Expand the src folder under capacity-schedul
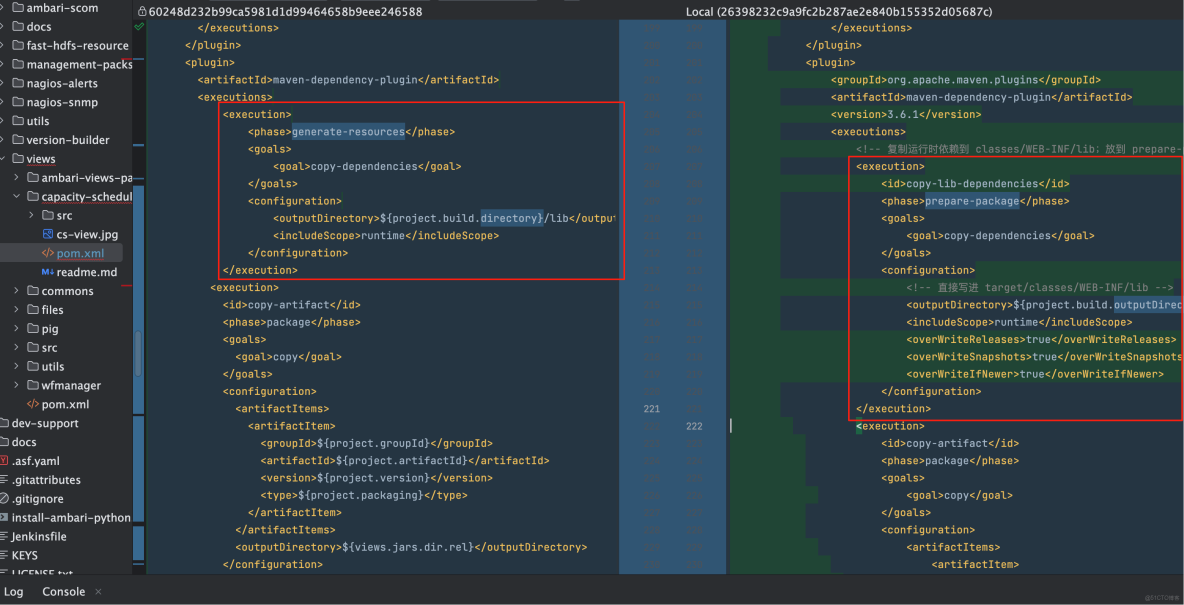 point(31,215)
